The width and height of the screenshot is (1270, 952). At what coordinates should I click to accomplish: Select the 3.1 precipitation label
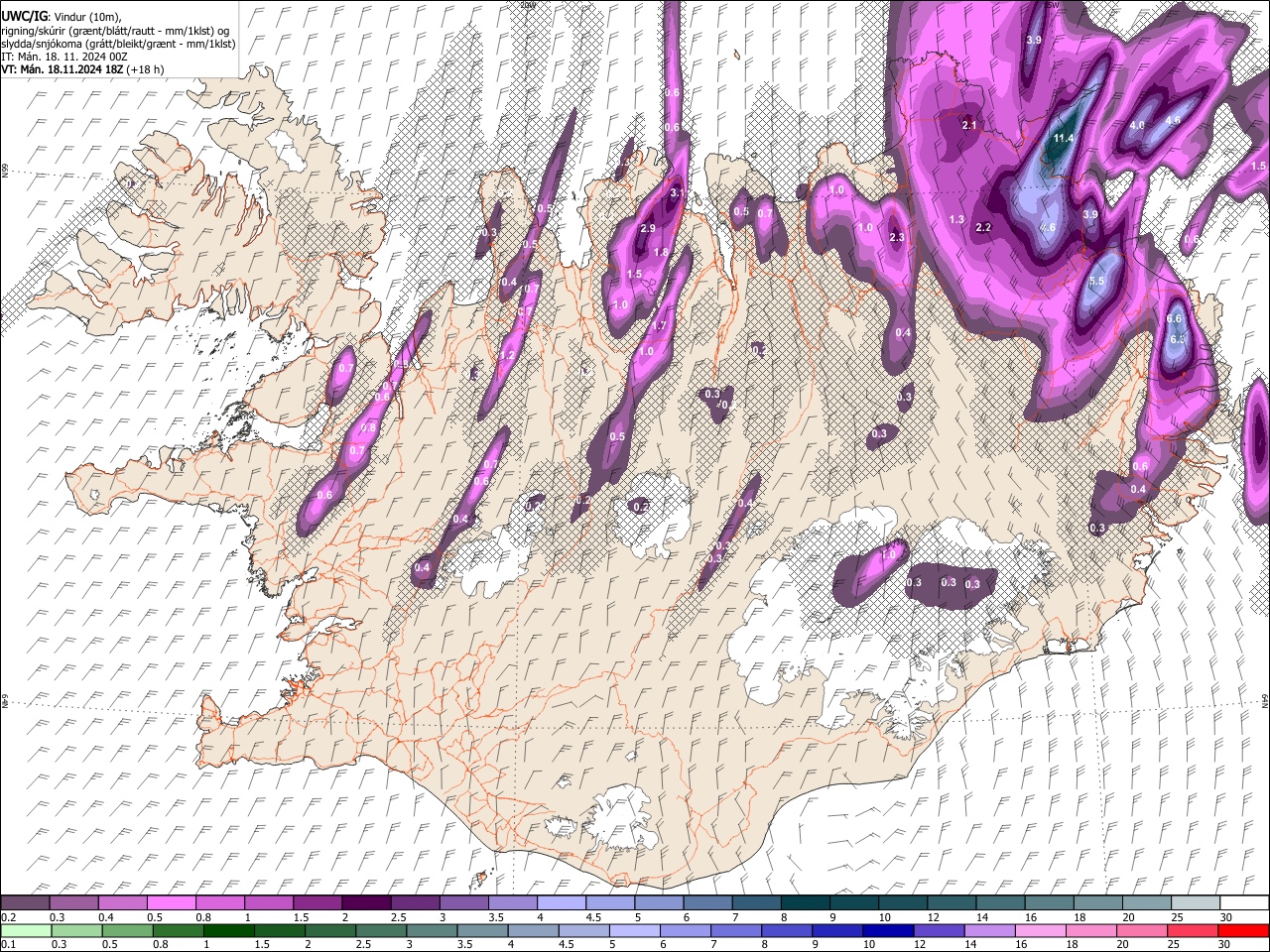coord(678,192)
